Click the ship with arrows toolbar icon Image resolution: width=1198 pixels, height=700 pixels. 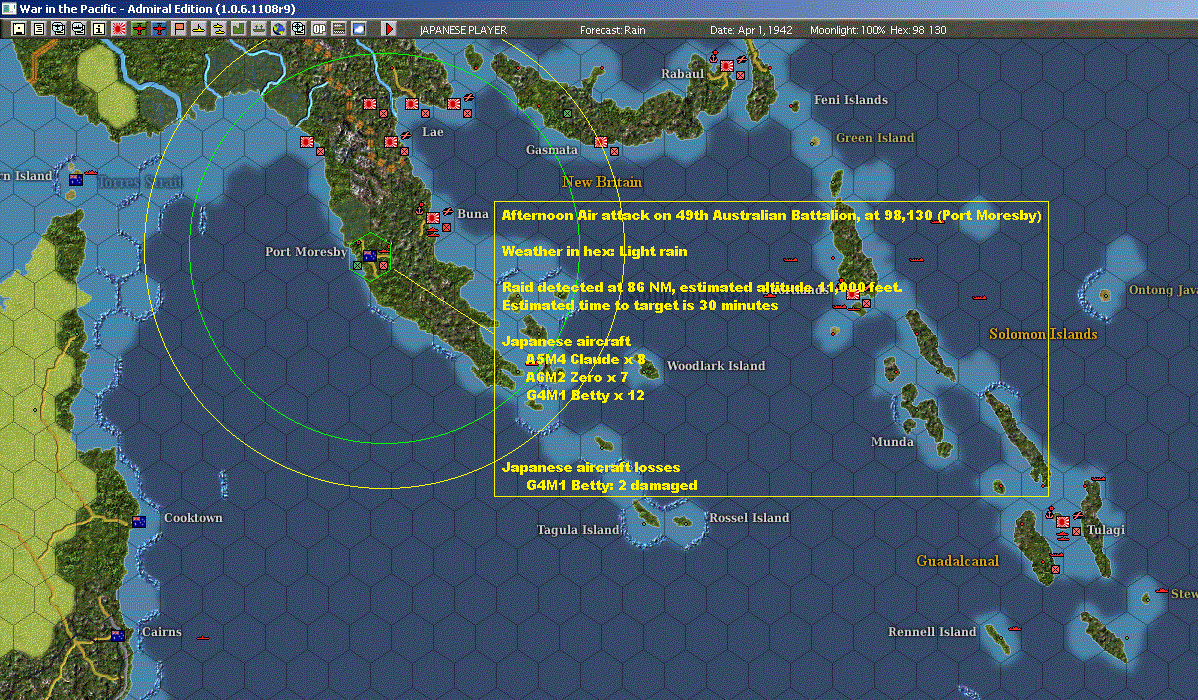258,29
